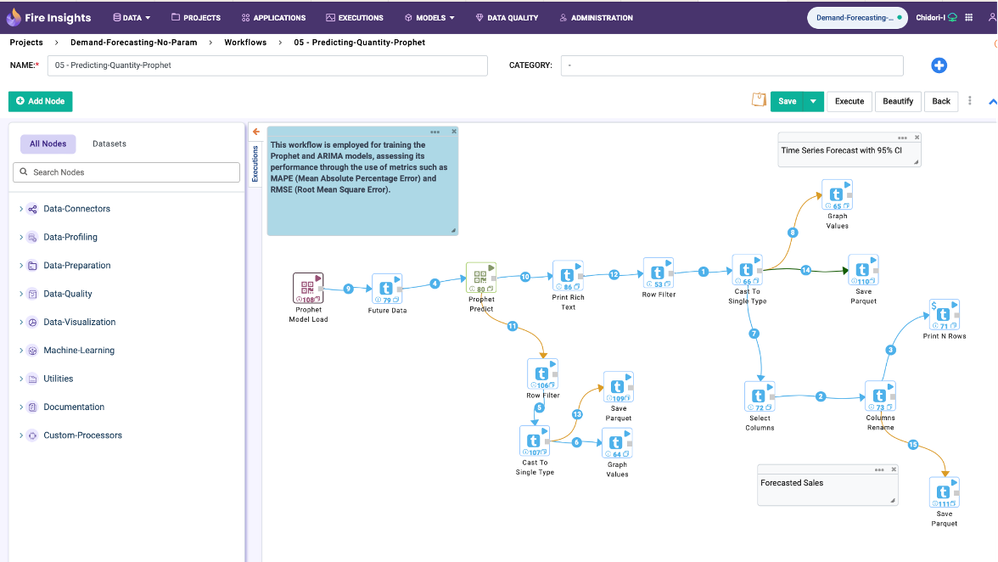998x562 pixels.
Task: Open the Models menu in top bar
Action: point(430,18)
